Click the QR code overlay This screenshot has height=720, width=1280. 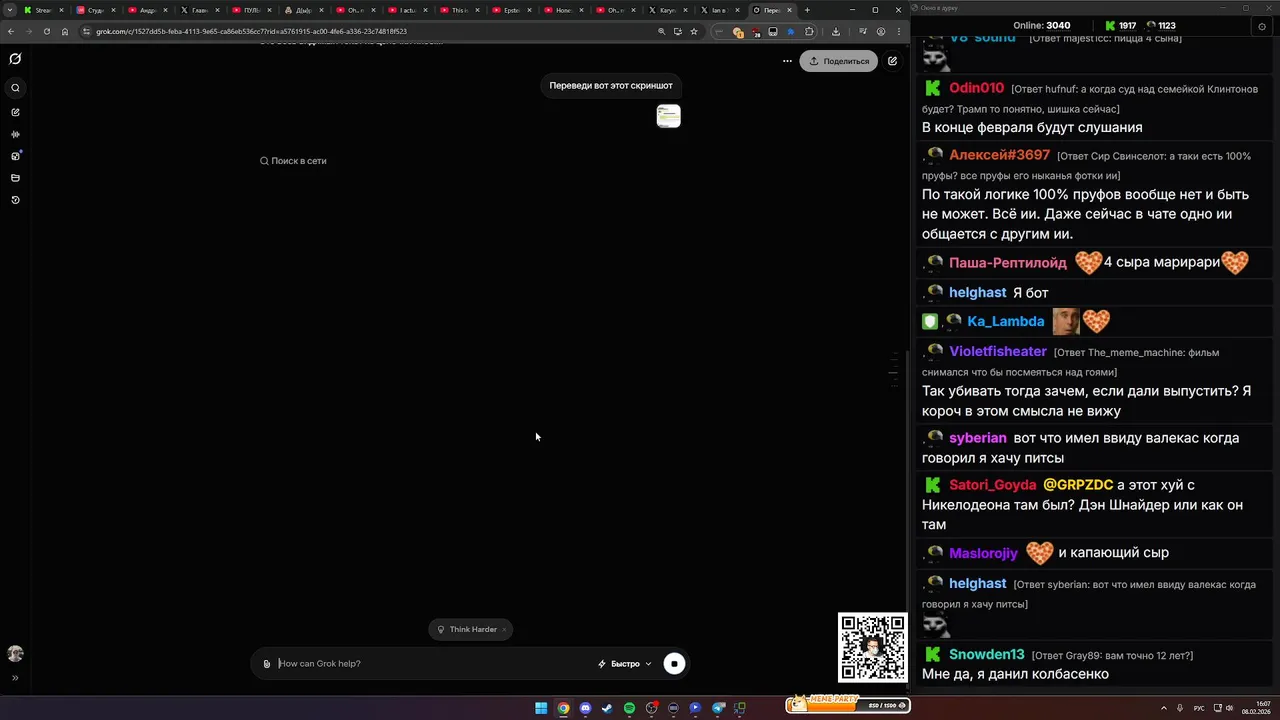(x=873, y=648)
